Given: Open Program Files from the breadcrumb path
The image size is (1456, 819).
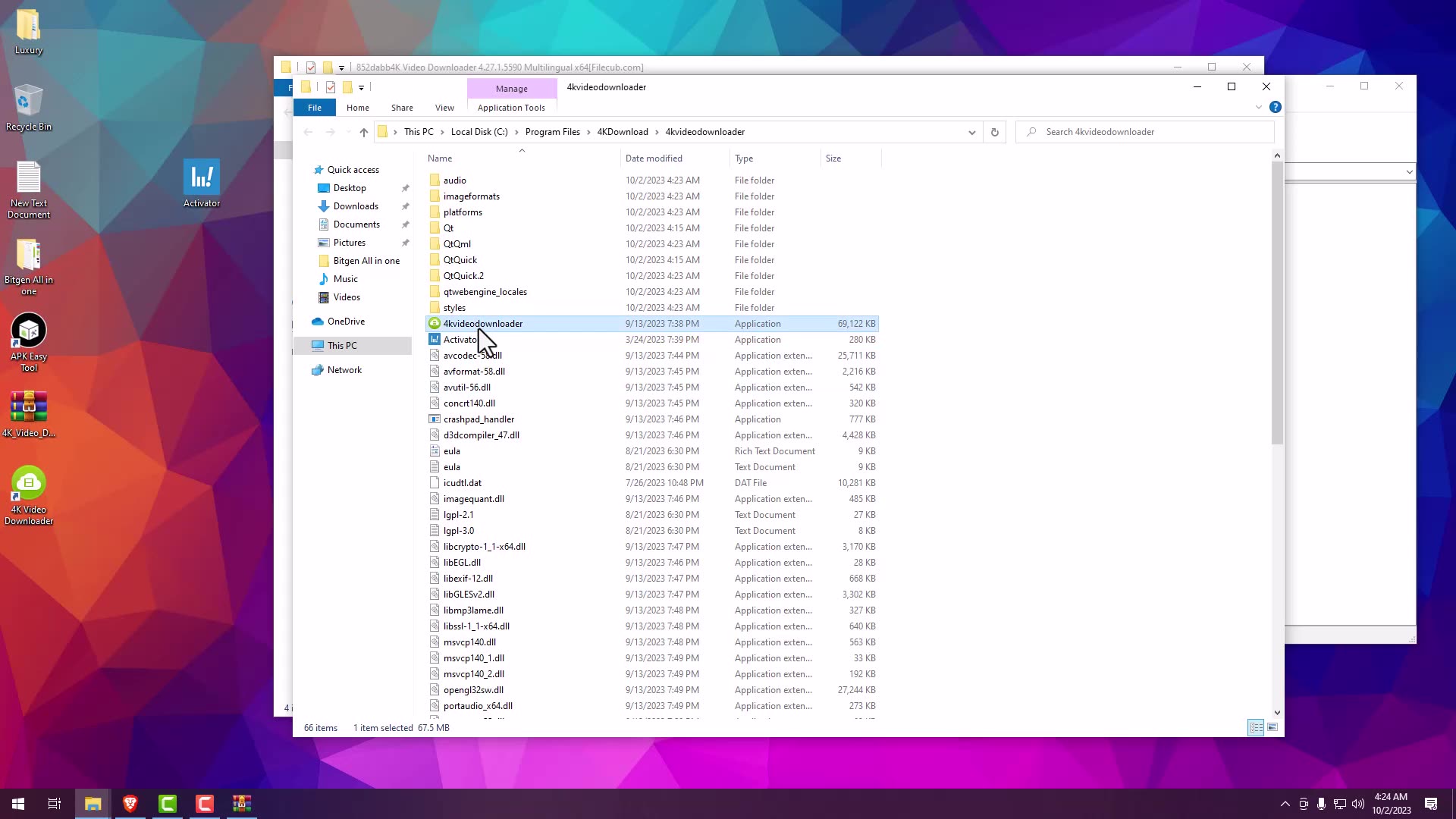Looking at the screenshot, I should tap(552, 131).
